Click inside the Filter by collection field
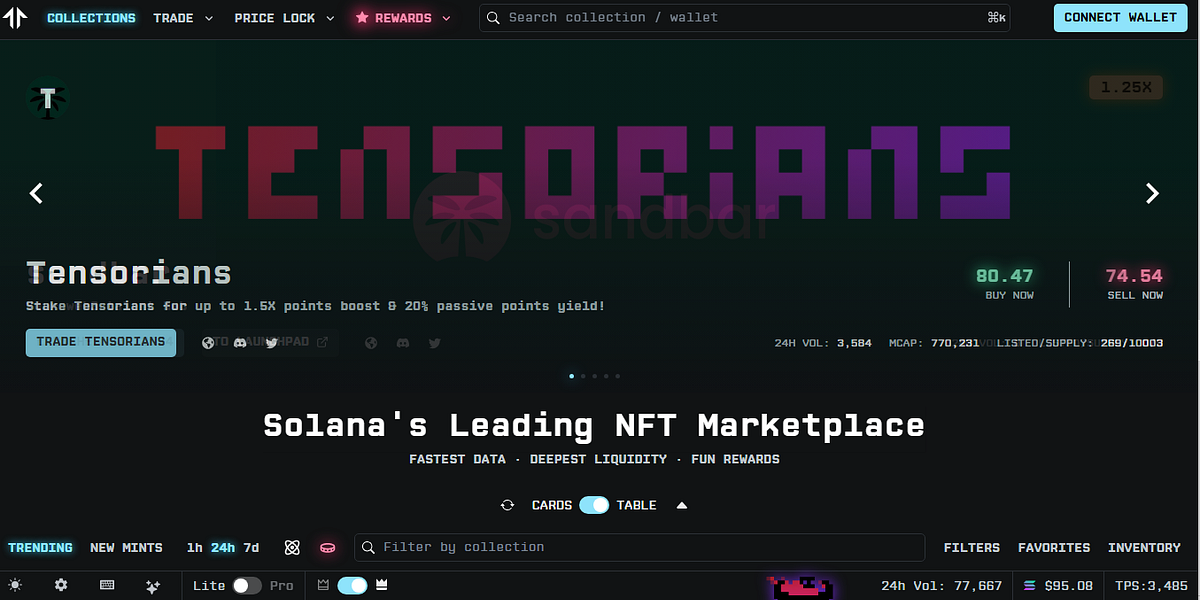The width and height of the screenshot is (1200, 600). [x=640, y=547]
